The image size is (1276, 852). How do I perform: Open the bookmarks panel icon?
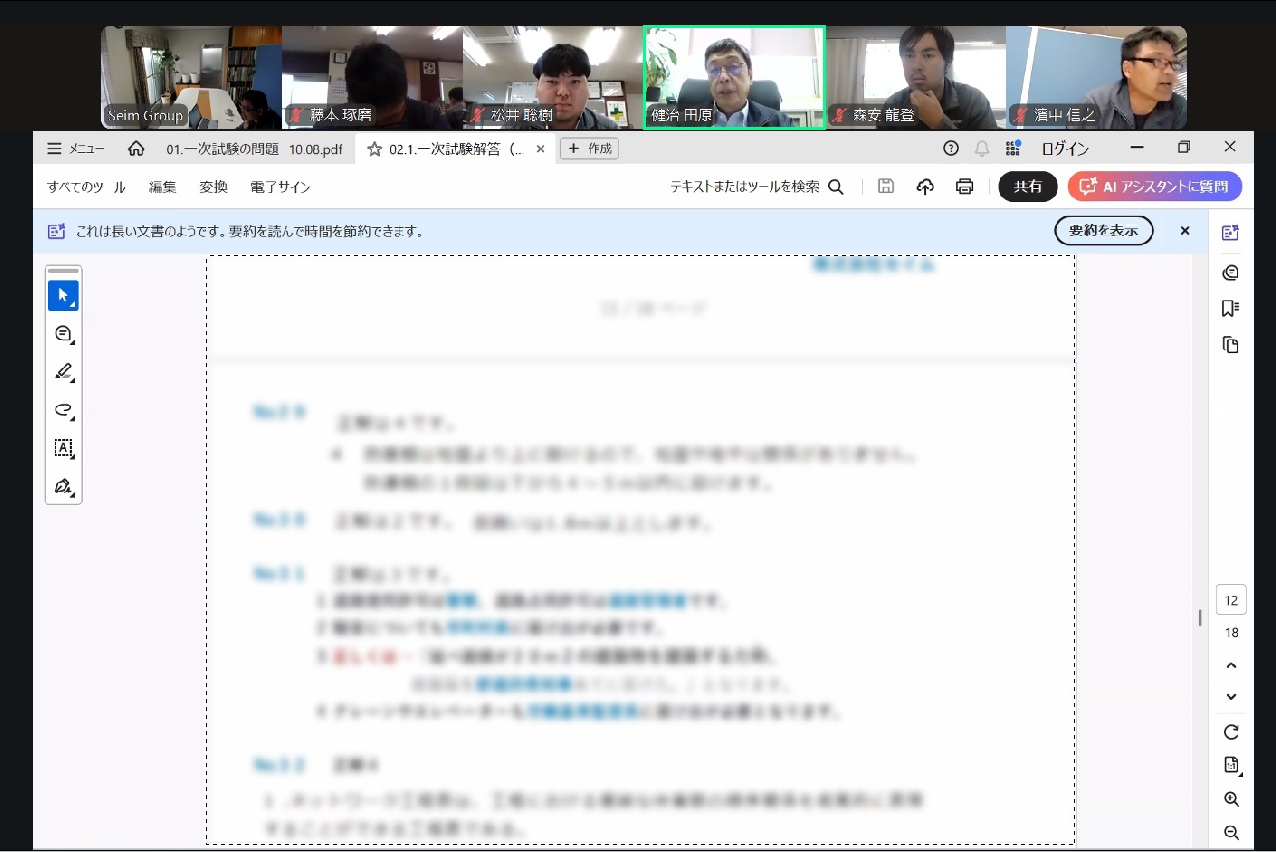(1231, 308)
